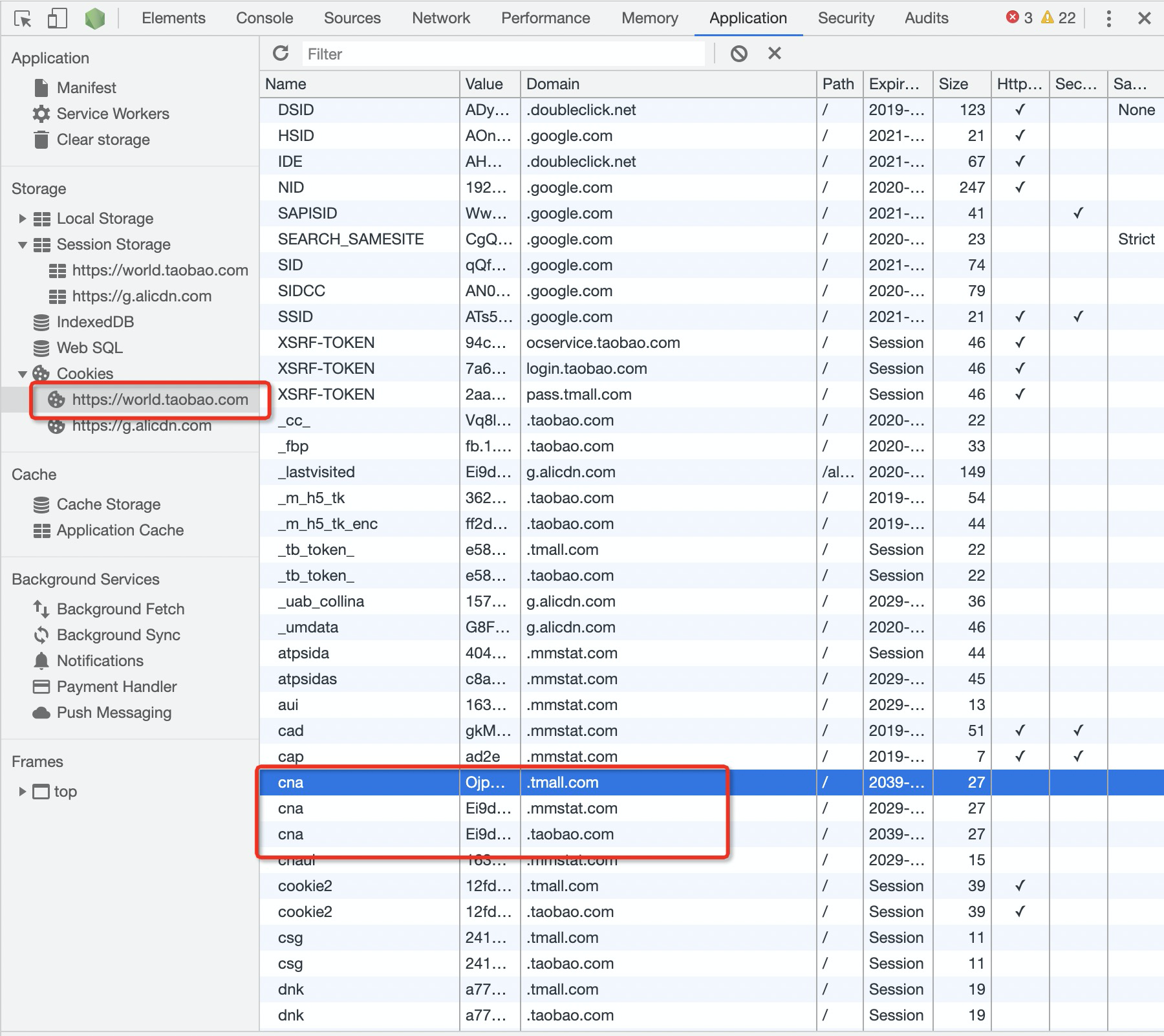Switch to the Memory tab

(x=650, y=18)
